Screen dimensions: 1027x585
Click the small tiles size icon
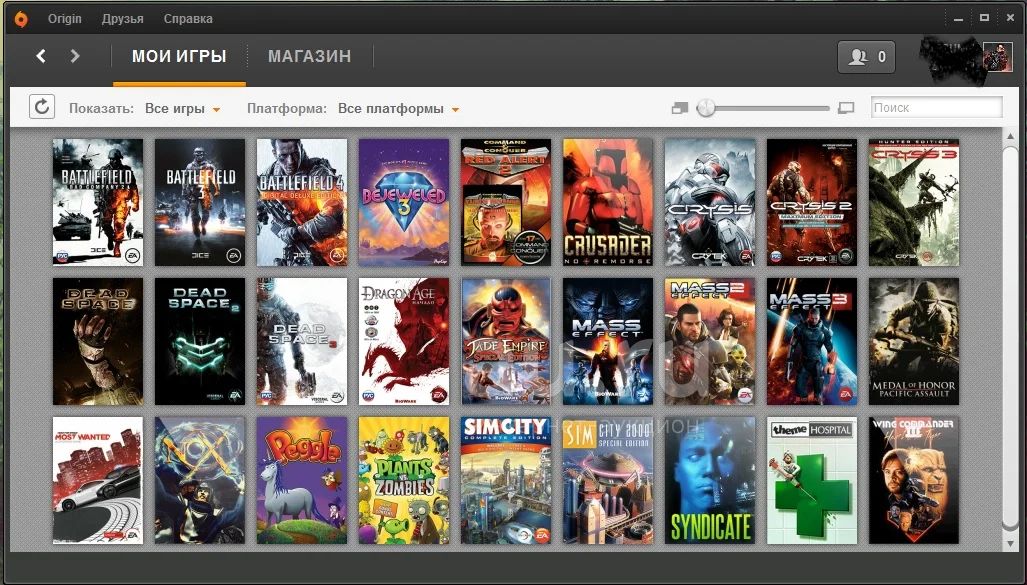[680, 108]
